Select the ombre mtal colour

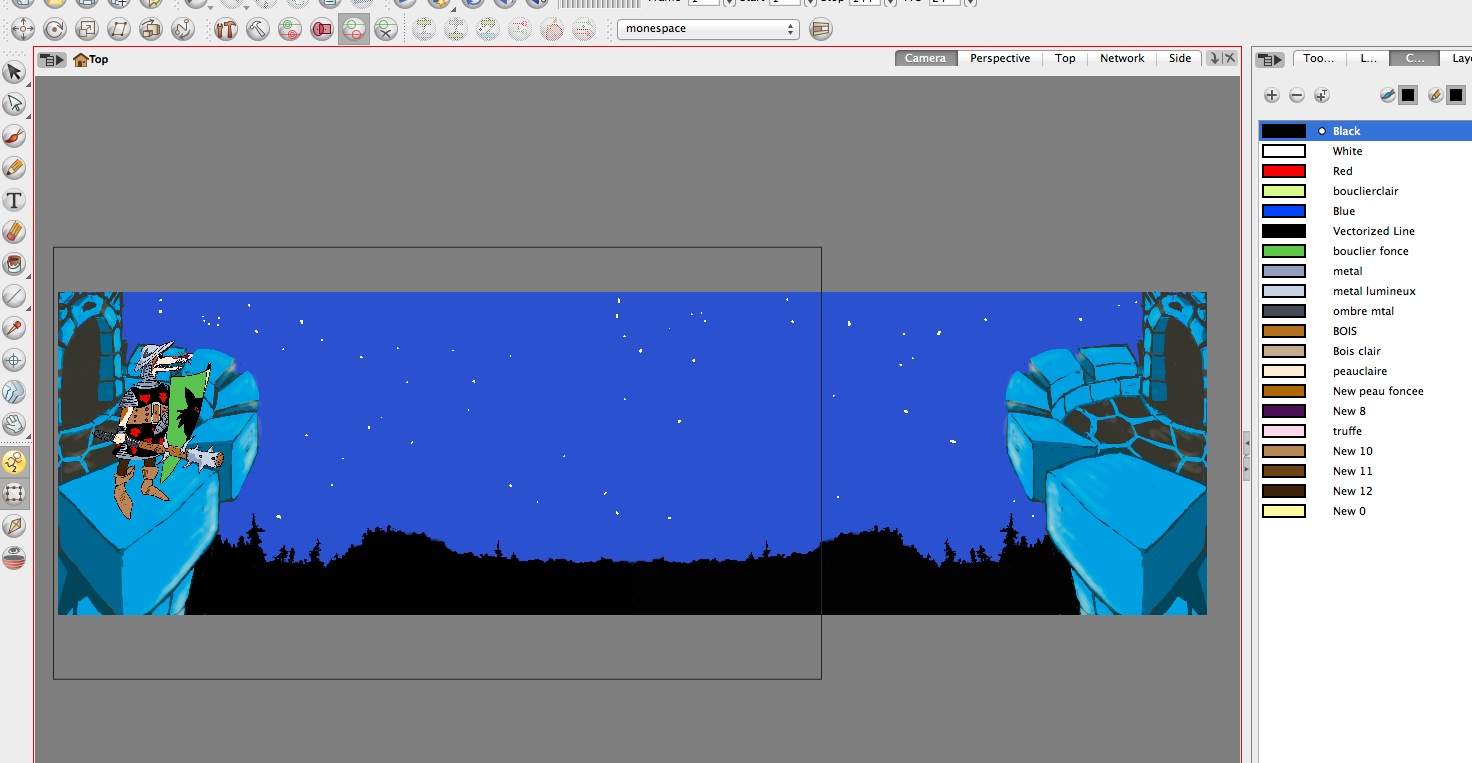tap(1365, 311)
